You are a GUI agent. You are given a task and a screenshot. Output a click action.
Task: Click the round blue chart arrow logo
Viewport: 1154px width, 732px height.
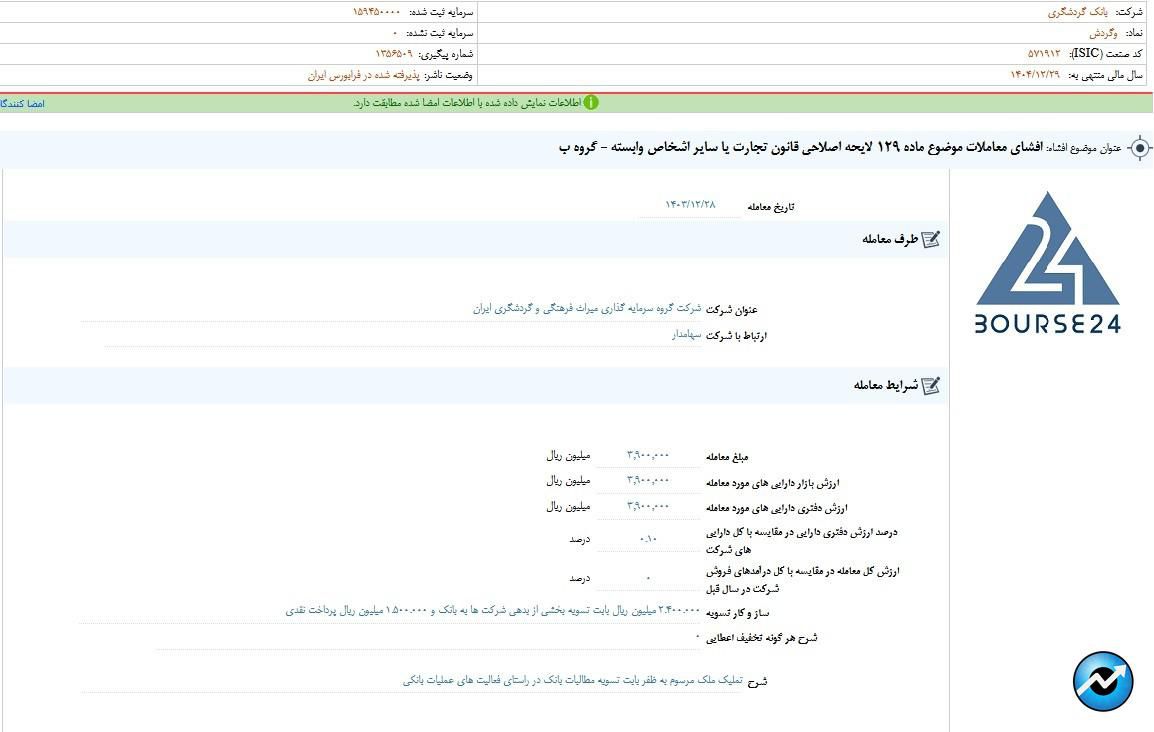(1102, 681)
